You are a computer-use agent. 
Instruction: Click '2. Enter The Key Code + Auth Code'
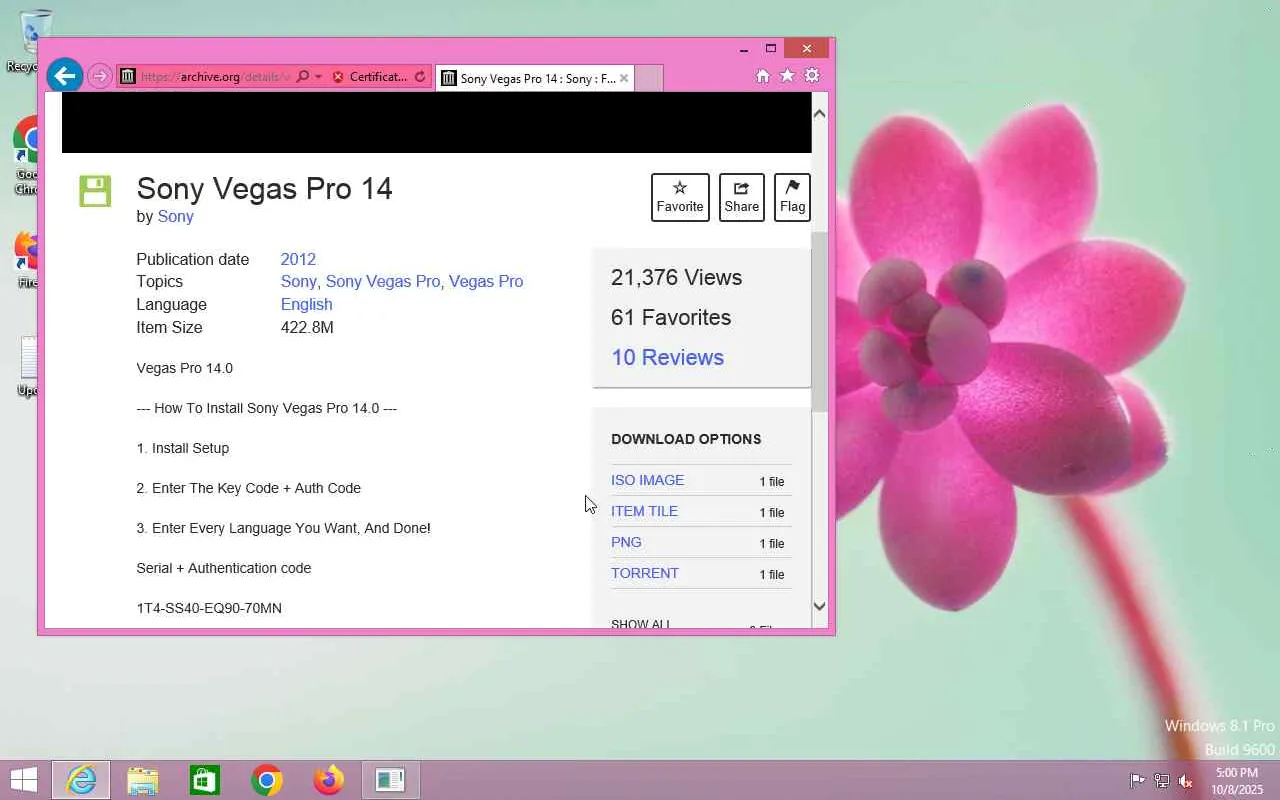(249, 488)
